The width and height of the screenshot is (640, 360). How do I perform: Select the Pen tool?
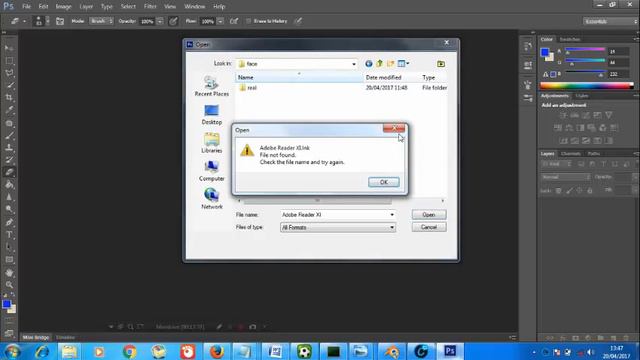pyautogui.click(x=9, y=222)
